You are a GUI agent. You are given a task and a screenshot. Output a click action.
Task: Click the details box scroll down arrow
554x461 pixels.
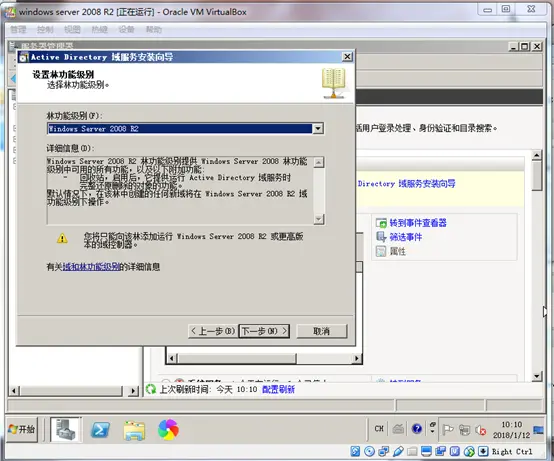pos(319,219)
